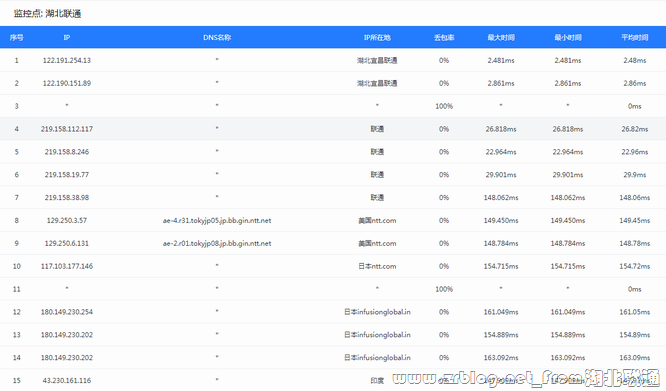Click the 最小时间 column header
The height and width of the screenshot is (391, 666).
tap(567, 37)
